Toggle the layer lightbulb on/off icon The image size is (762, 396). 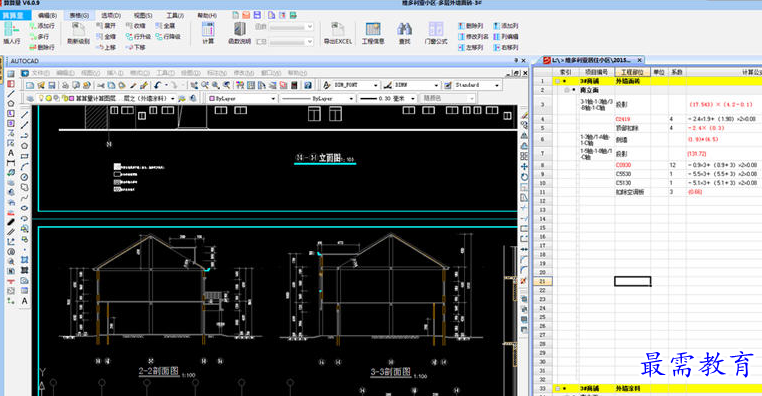(x=41, y=98)
